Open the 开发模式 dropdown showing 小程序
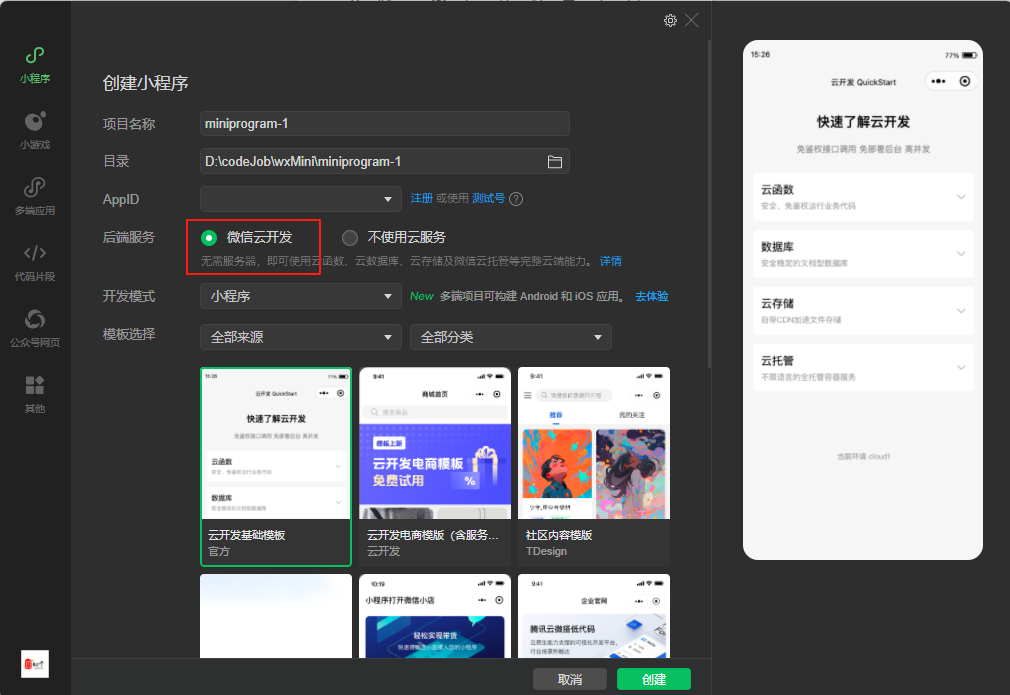The width and height of the screenshot is (1010, 695). click(300, 296)
